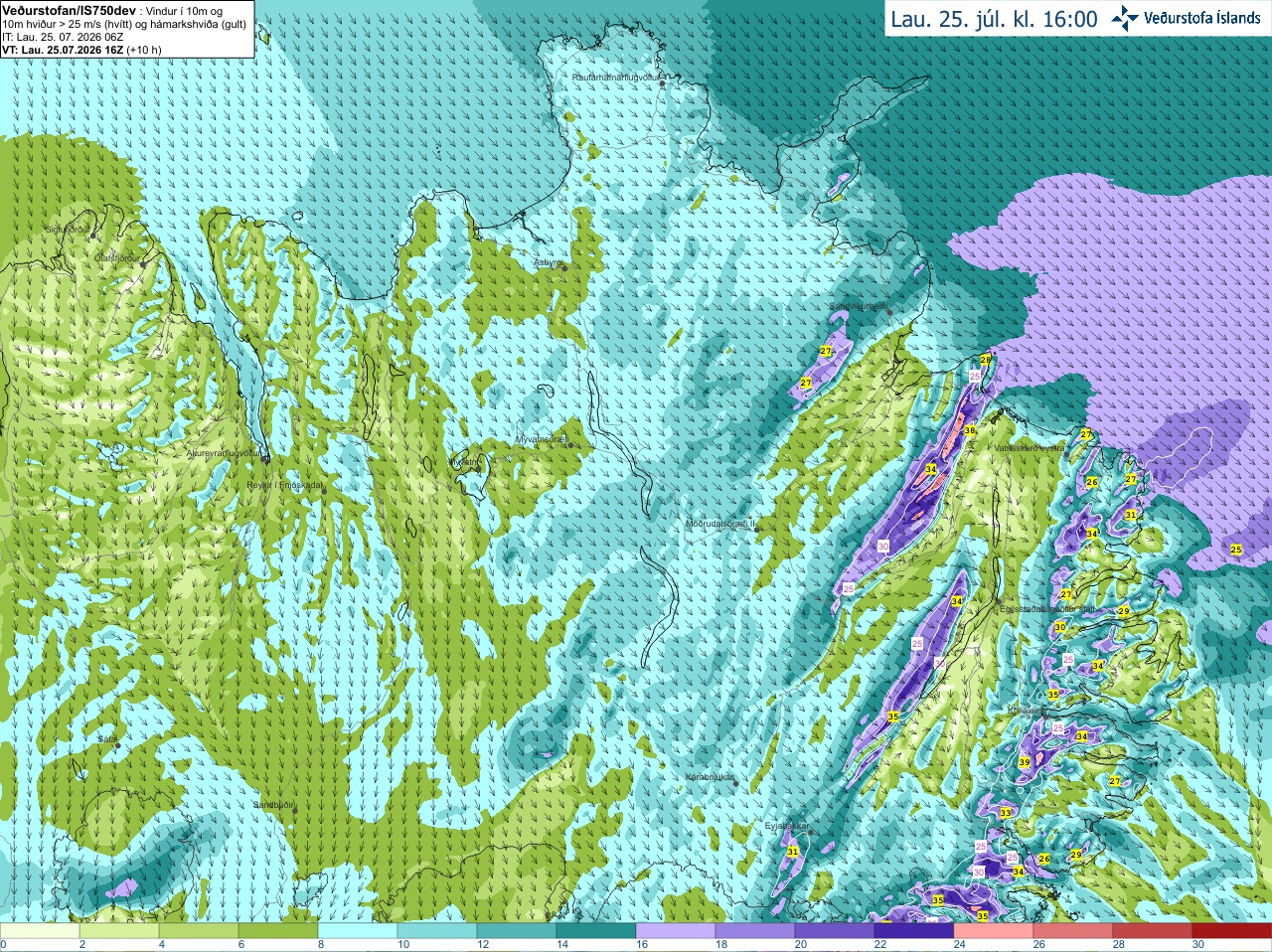Click the Veðurstofan/IS750dev title text
Image resolution: width=1272 pixels, height=952 pixels.
[x=69, y=9]
